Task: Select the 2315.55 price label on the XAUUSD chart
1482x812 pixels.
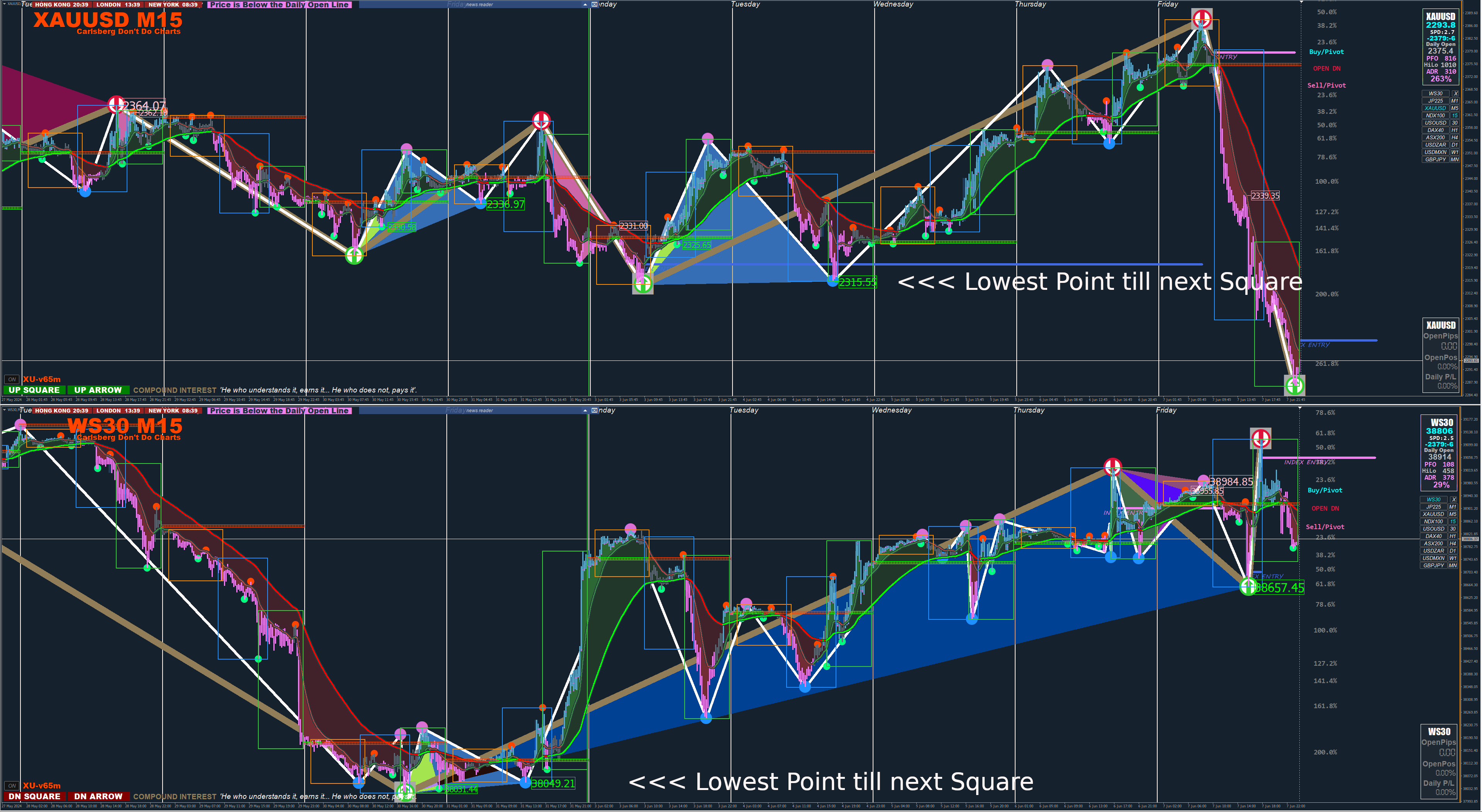Action: [857, 283]
